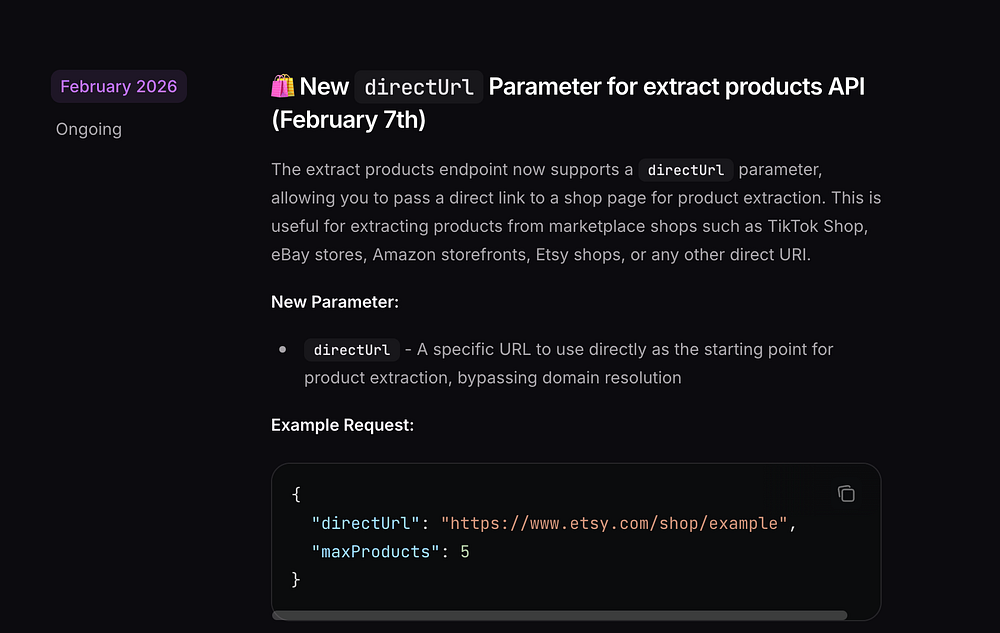Click the directUrl code tag in heading
The width and height of the screenshot is (1000, 633).
tap(418, 87)
